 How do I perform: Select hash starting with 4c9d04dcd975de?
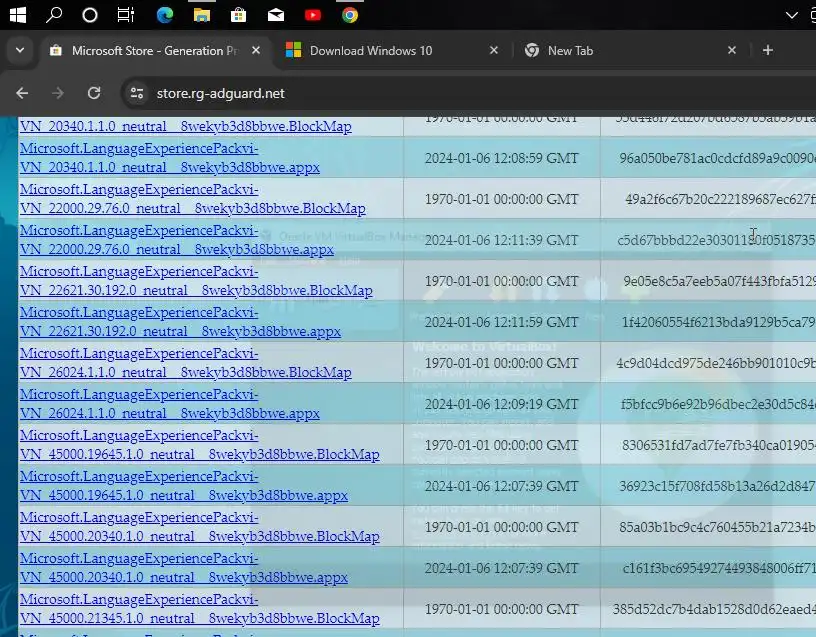pos(716,363)
